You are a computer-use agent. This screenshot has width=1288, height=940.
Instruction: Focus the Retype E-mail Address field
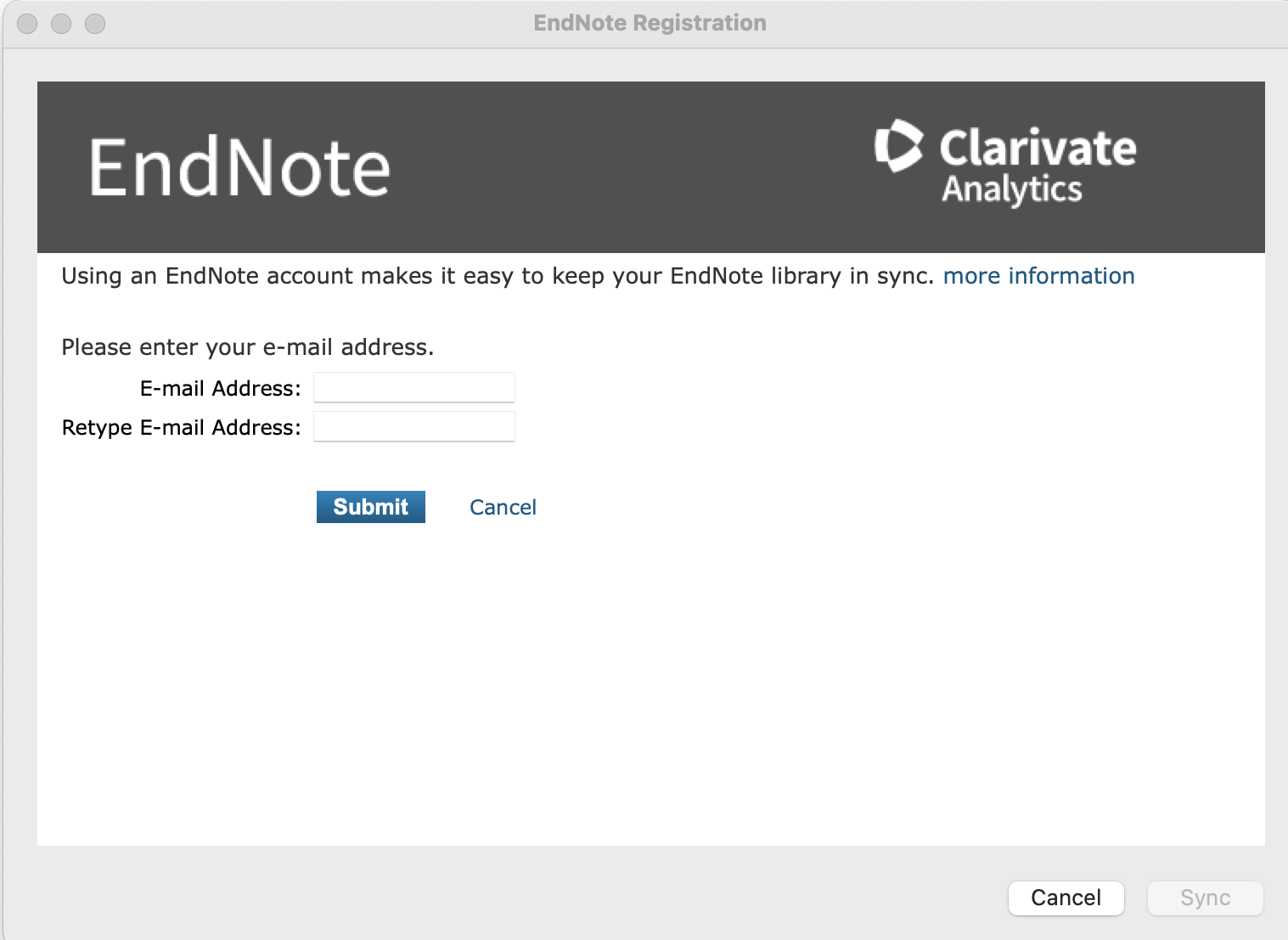[414, 427]
